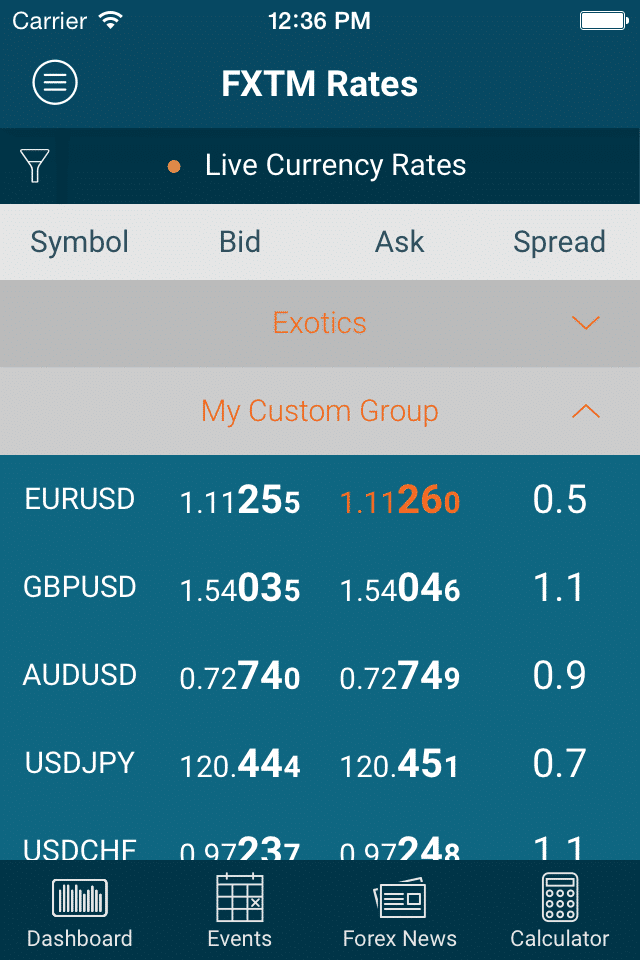Tap the USDJPY spread value 0.7
This screenshot has width=640, height=960.
pyautogui.click(x=559, y=764)
